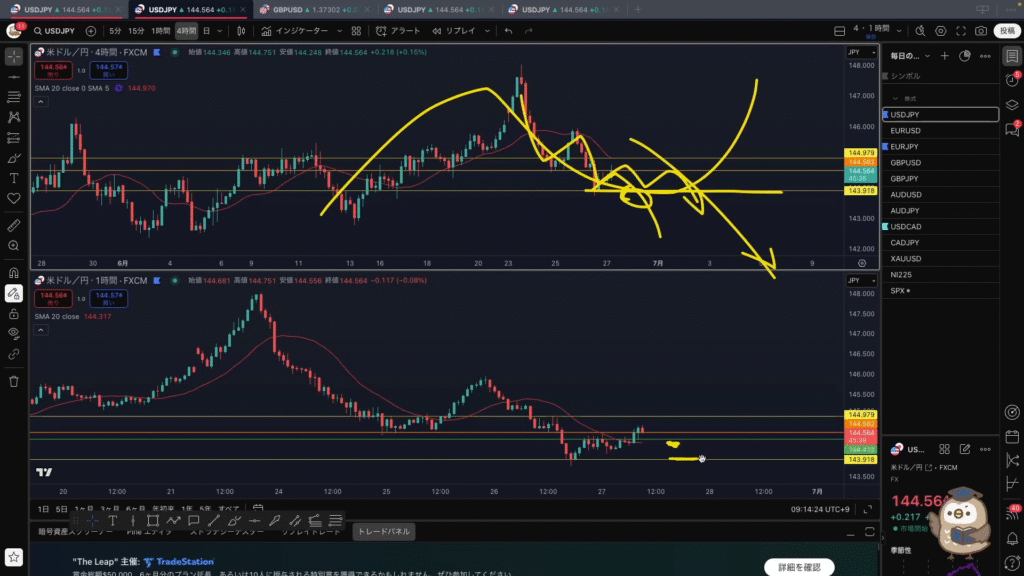Toggle magnet mode in left sidebar
This screenshot has width=1024, height=576.
coord(14,273)
